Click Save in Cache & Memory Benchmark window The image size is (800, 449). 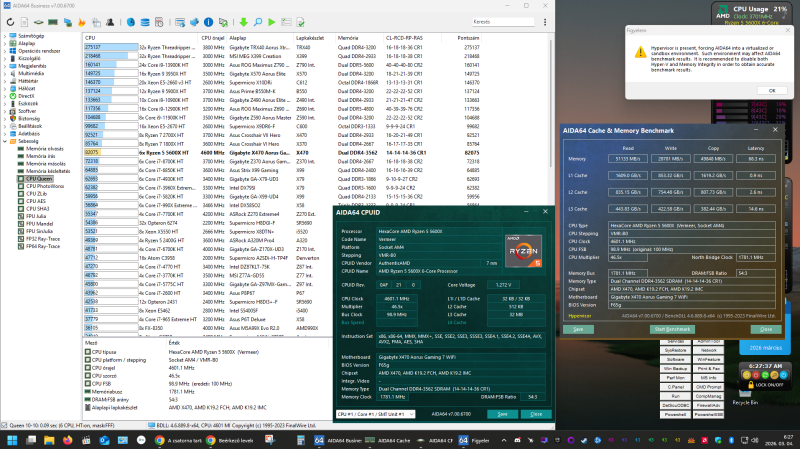[x=578, y=329]
